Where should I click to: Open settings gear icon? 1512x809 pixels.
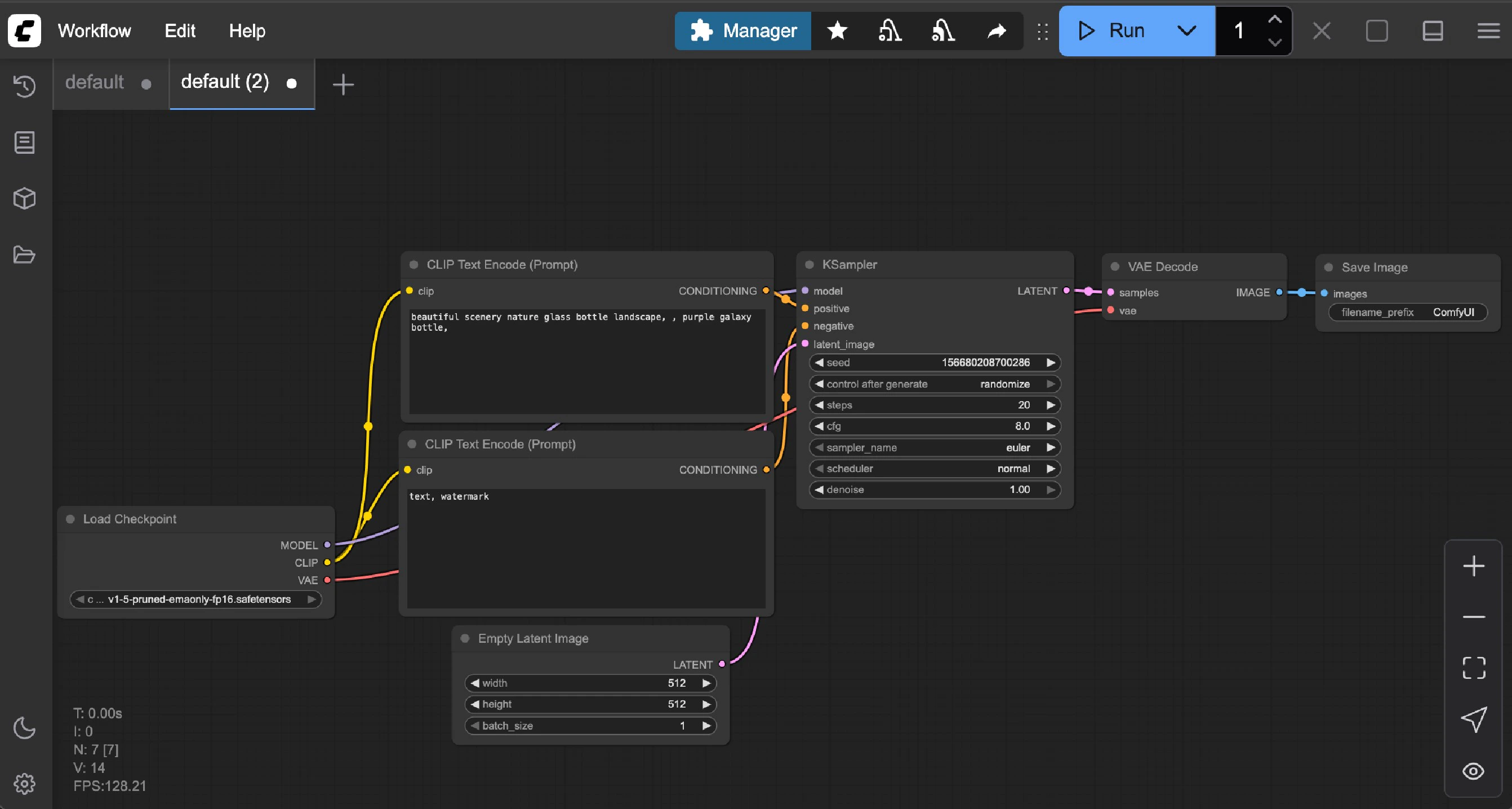24,784
